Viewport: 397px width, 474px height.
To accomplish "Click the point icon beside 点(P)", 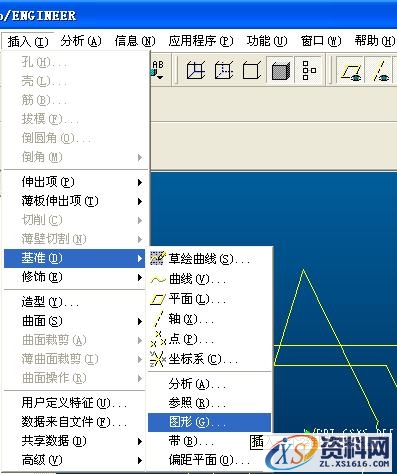I will point(158,339).
